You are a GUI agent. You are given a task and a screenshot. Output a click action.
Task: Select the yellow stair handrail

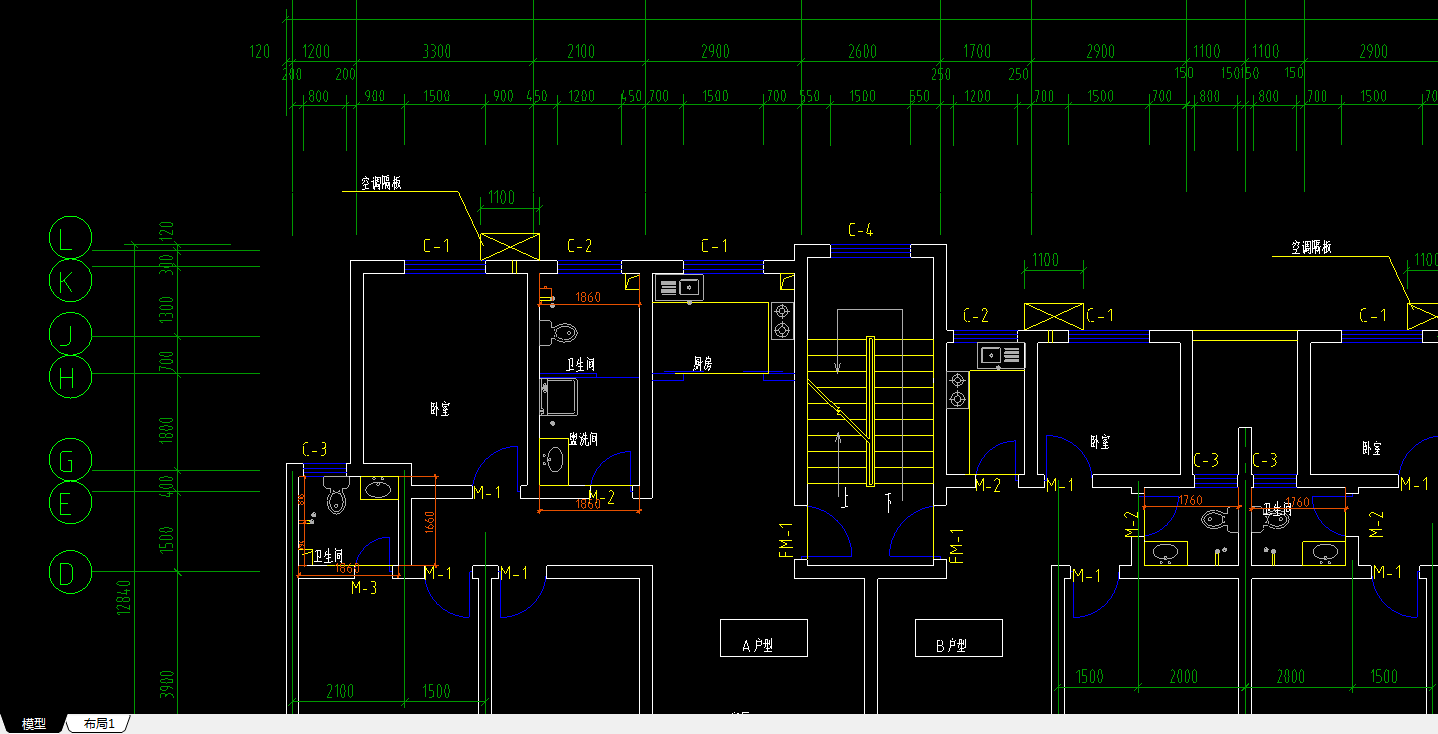[x=870, y=412]
